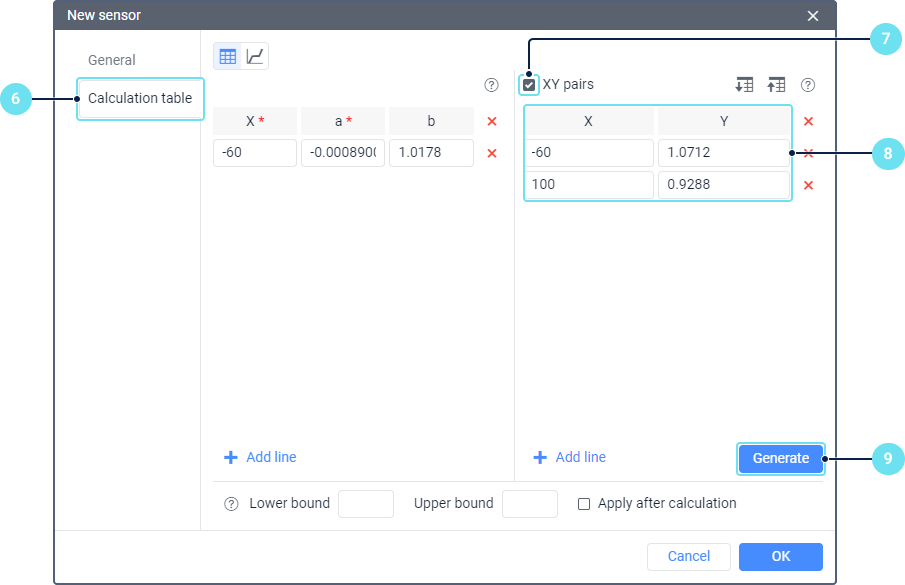
Task: Click help icon above the coefficient table
Action: coord(491,85)
